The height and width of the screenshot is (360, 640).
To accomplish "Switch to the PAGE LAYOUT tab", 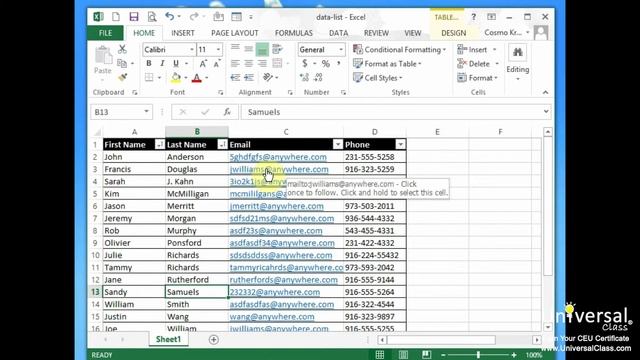I will point(235,33).
